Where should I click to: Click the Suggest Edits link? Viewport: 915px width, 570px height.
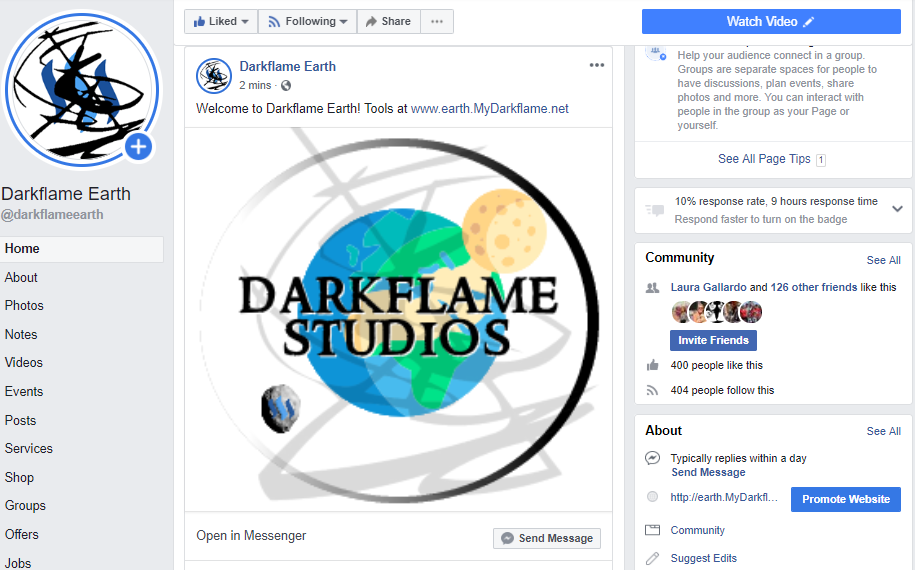pyautogui.click(x=704, y=558)
